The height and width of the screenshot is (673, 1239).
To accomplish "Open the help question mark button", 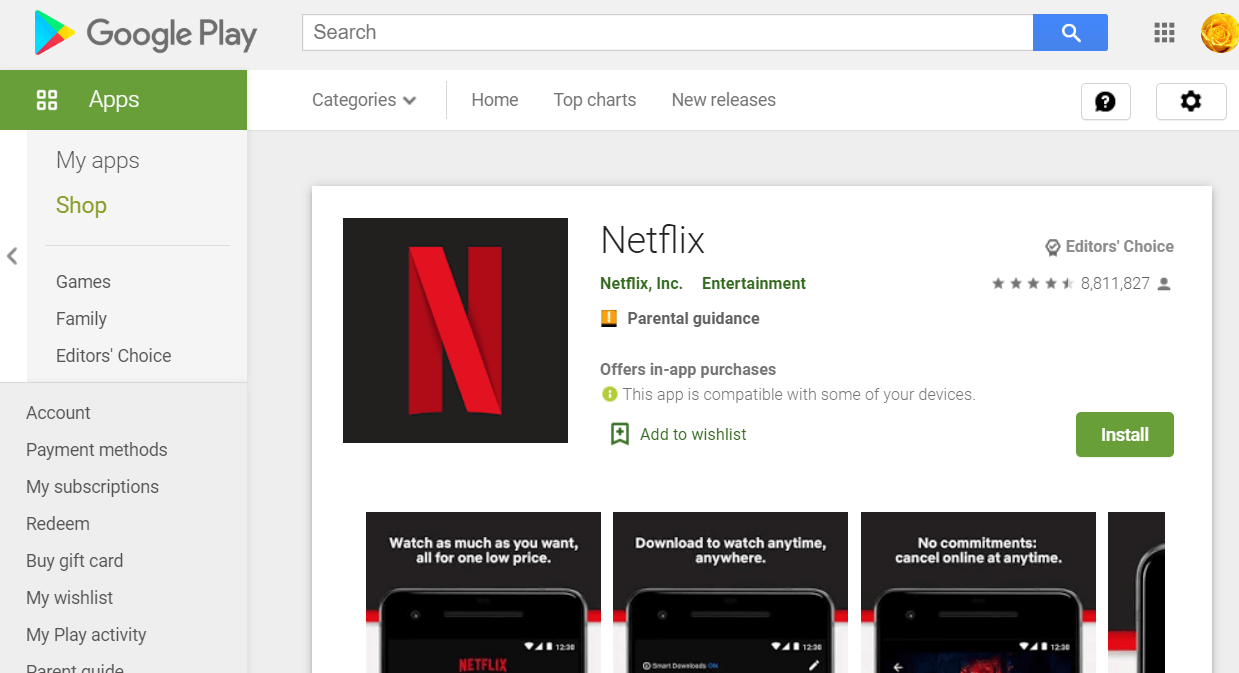I will pos(1105,101).
